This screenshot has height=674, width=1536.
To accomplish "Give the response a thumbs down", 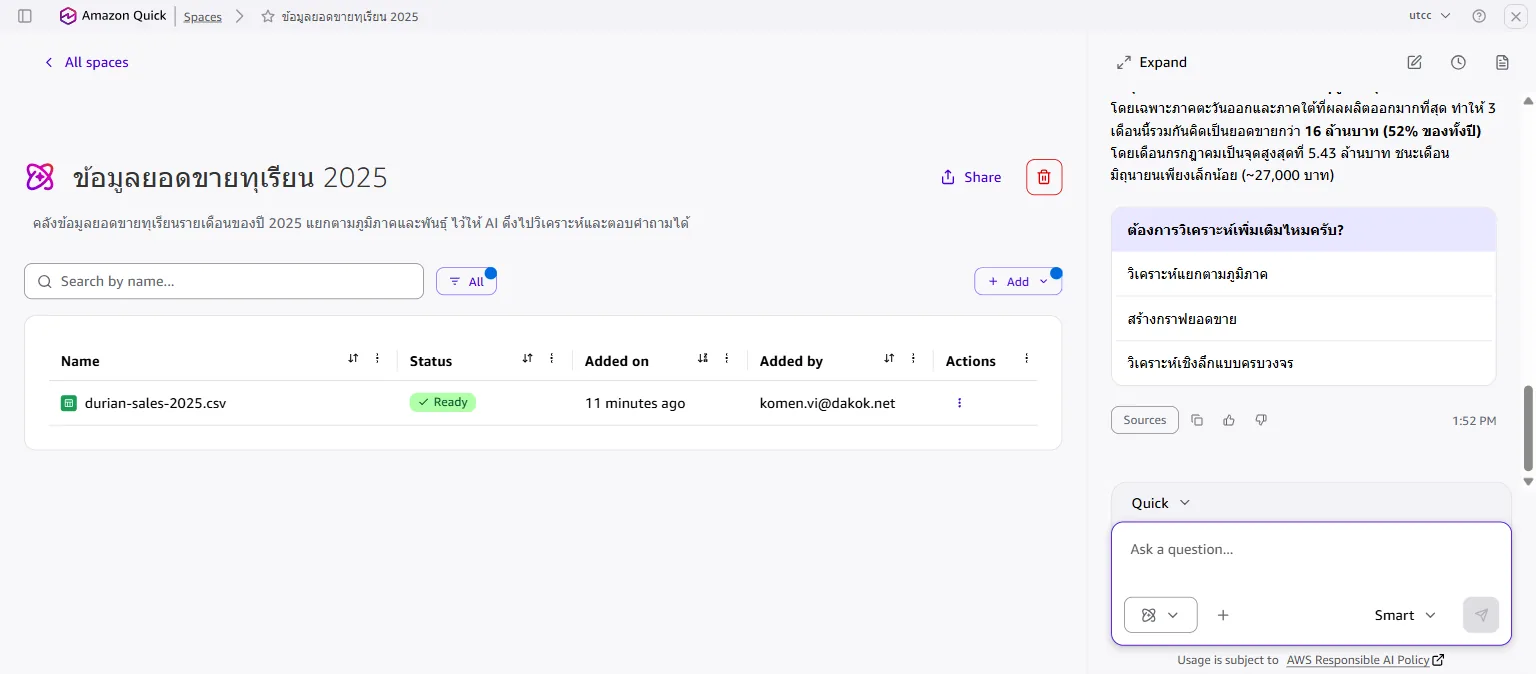I will tap(1261, 420).
